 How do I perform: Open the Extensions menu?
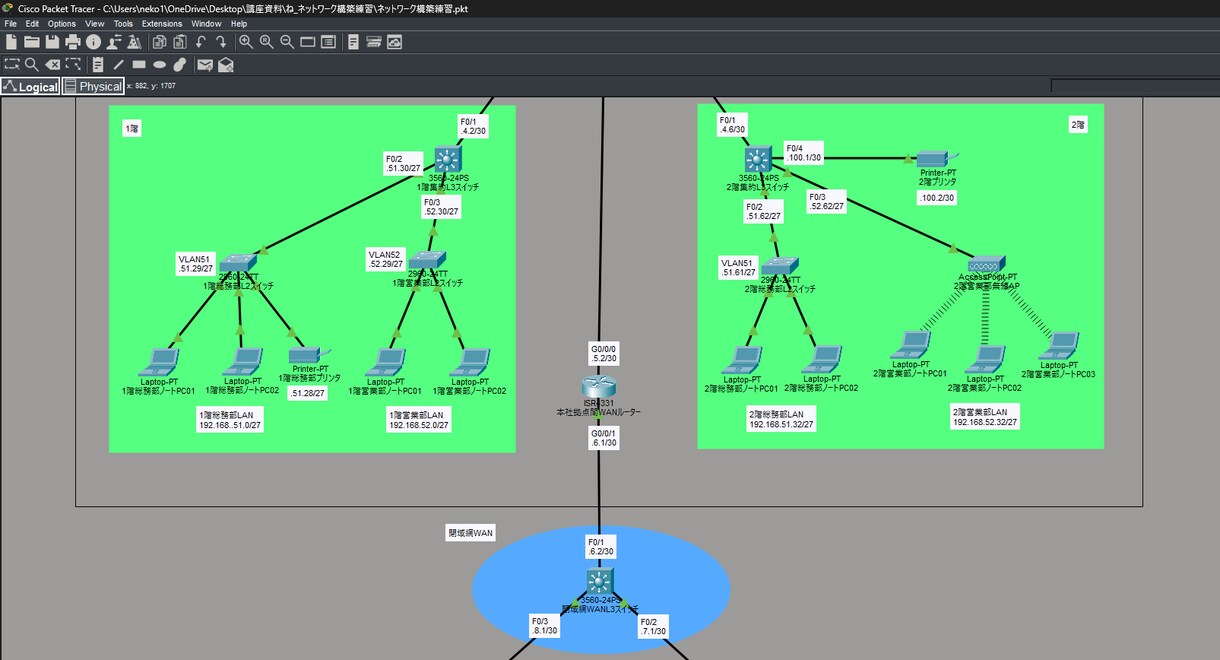point(162,23)
